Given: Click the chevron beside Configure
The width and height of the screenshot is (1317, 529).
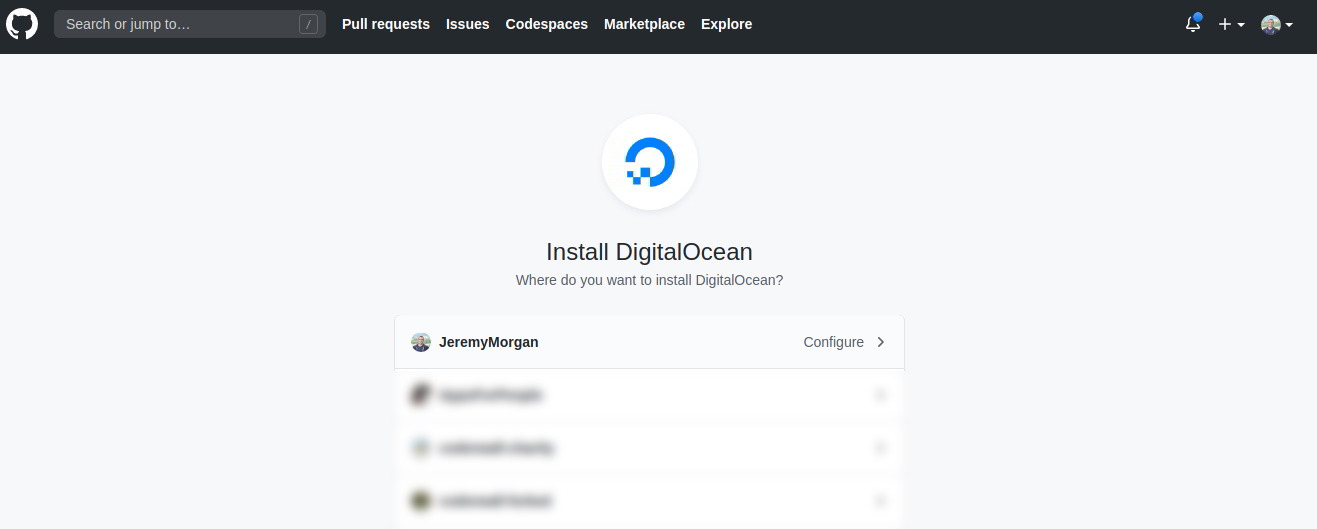Looking at the screenshot, I should (881, 342).
